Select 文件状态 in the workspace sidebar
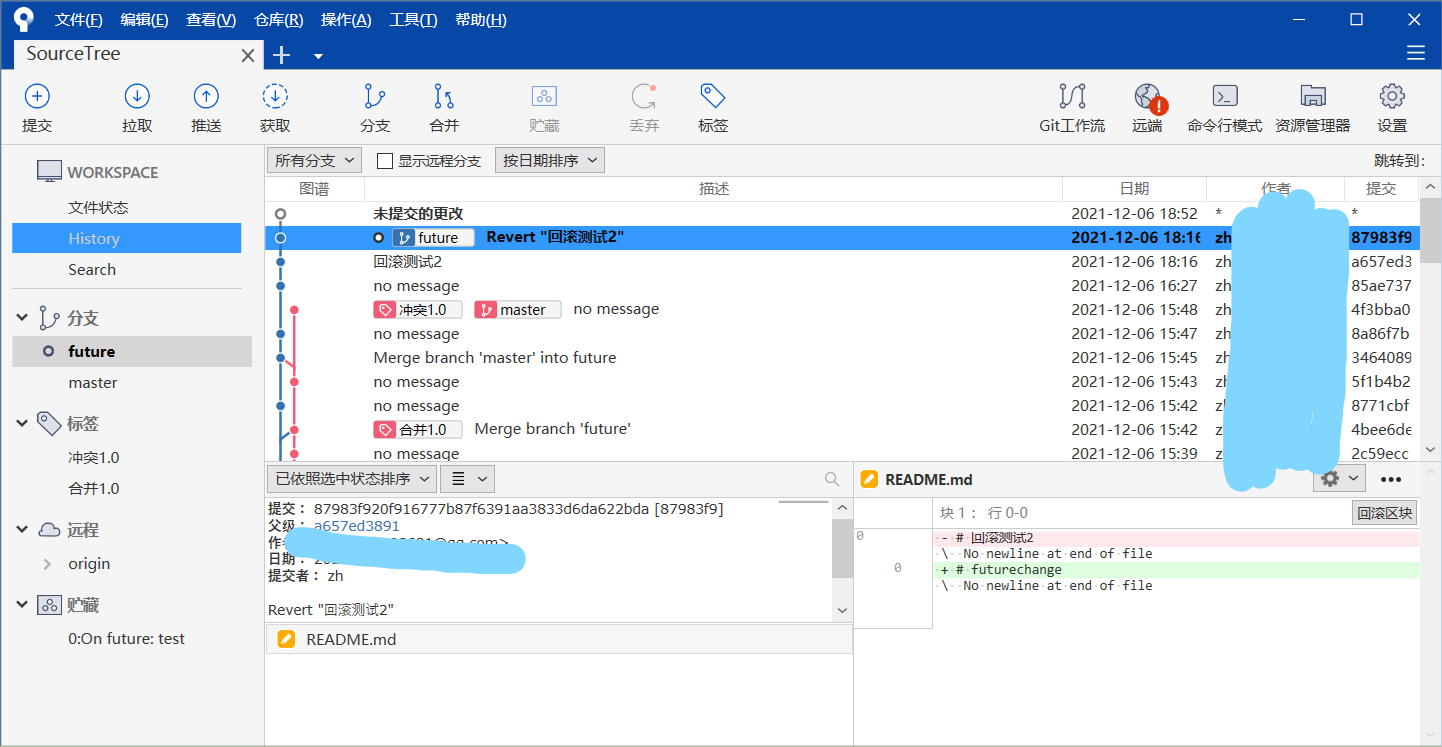The height and width of the screenshot is (747, 1442). pos(98,207)
